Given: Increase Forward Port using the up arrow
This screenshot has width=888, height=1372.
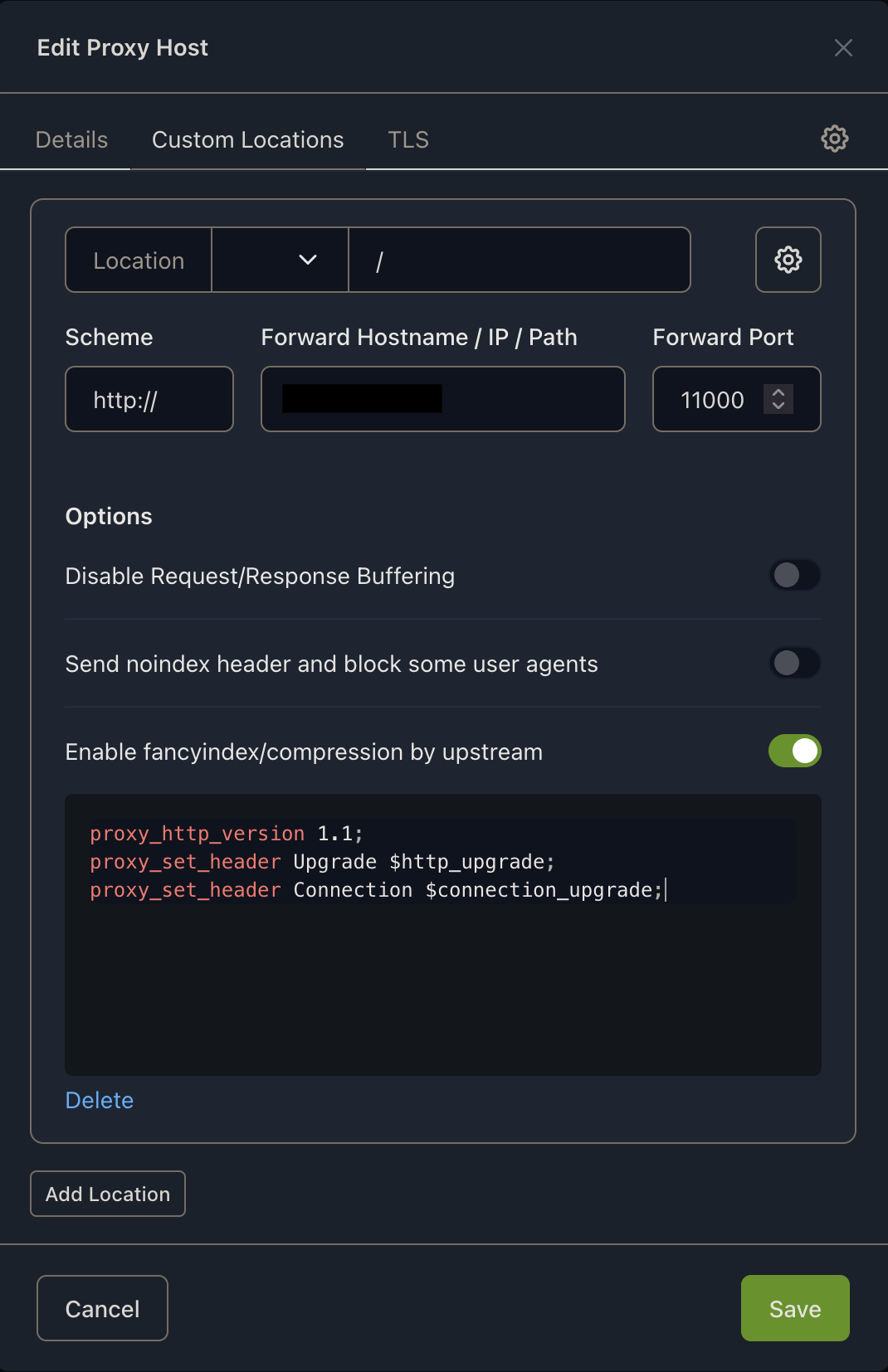Looking at the screenshot, I should [x=778, y=392].
